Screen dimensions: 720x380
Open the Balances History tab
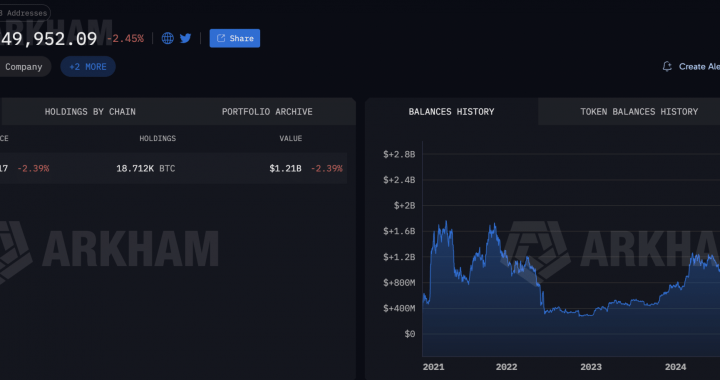click(451, 112)
